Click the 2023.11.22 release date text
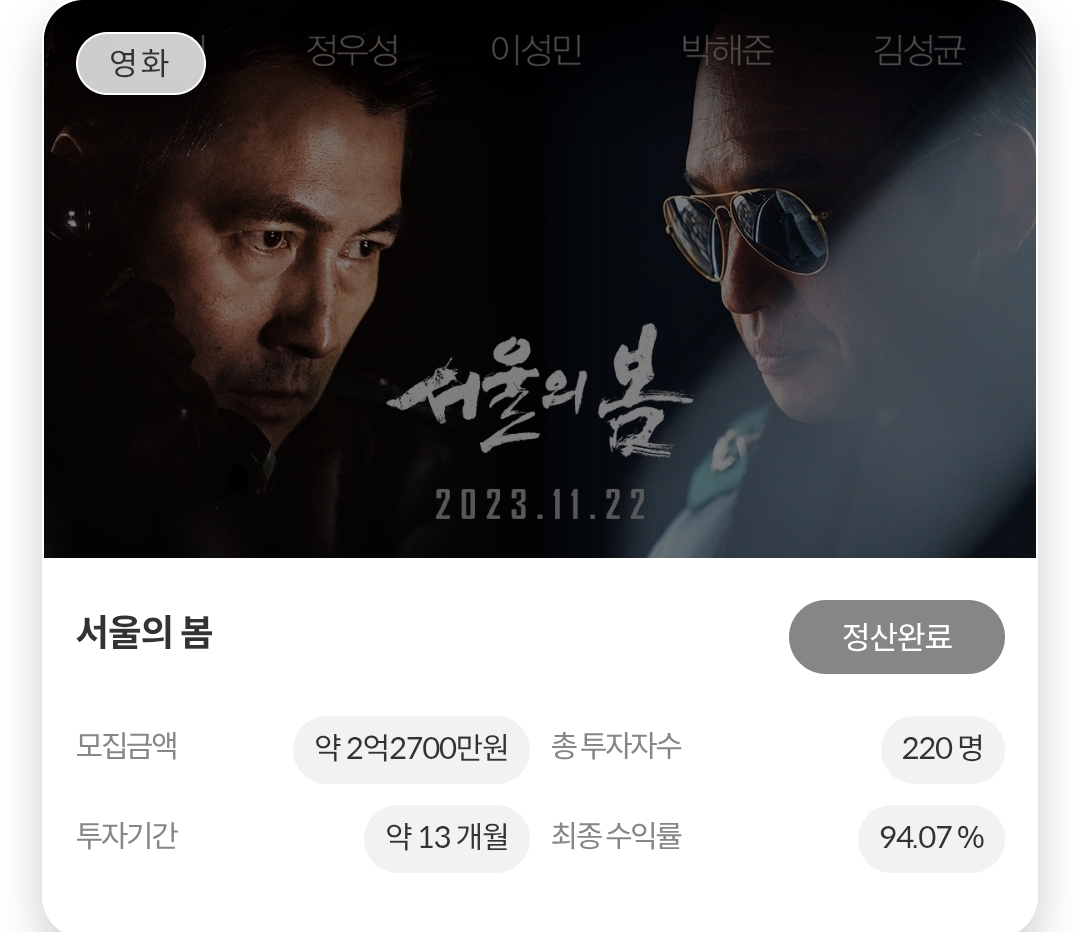 [541, 505]
